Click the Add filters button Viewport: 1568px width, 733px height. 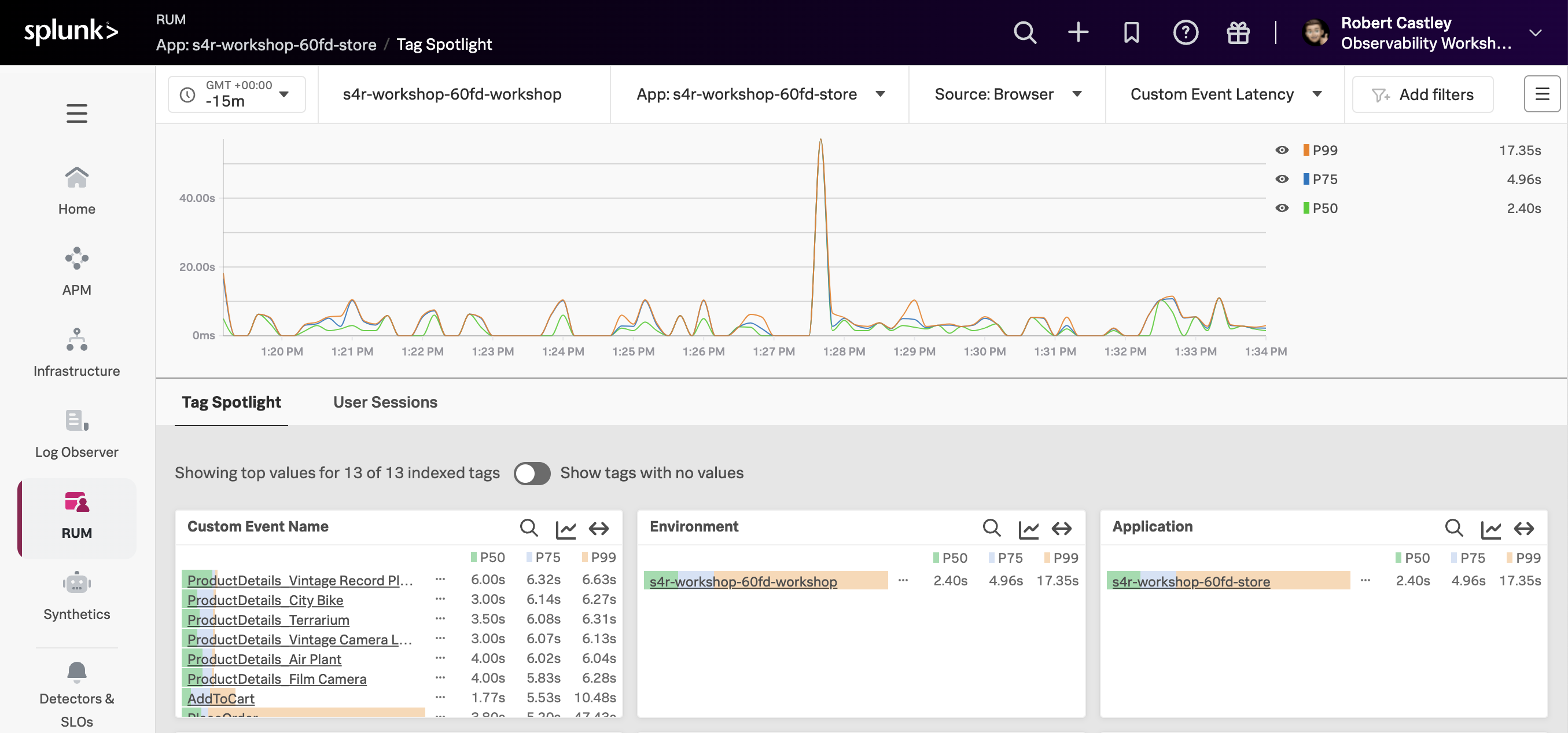[x=1423, y=94]
